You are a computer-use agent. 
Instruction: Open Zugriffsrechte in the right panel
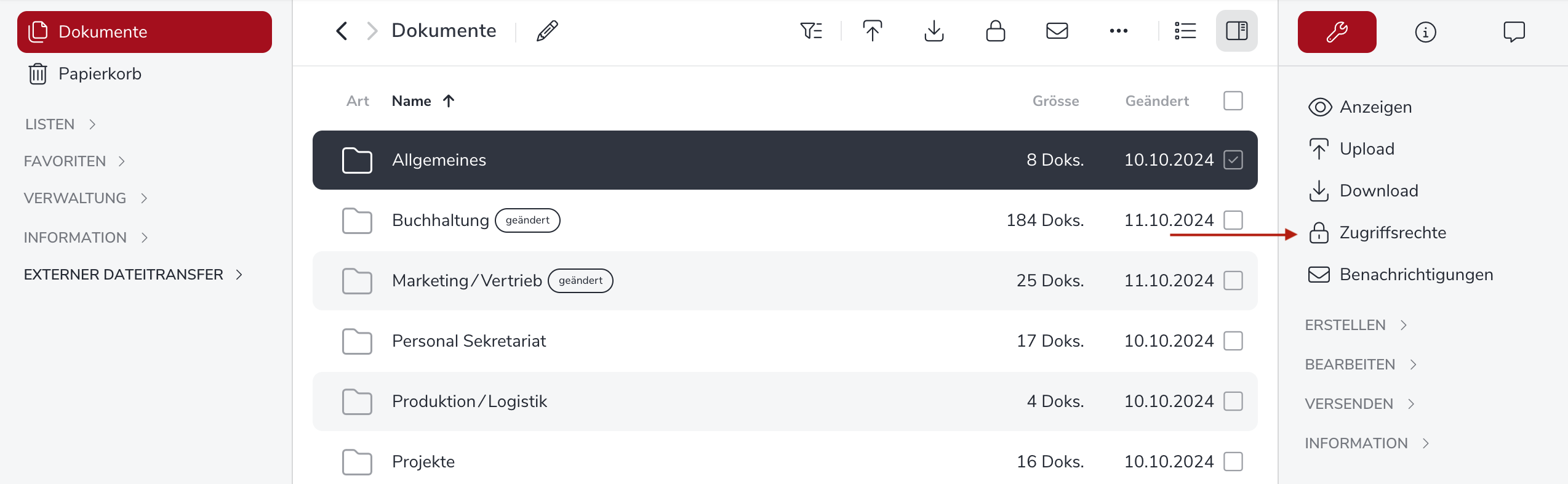[x=1392, y=233]
